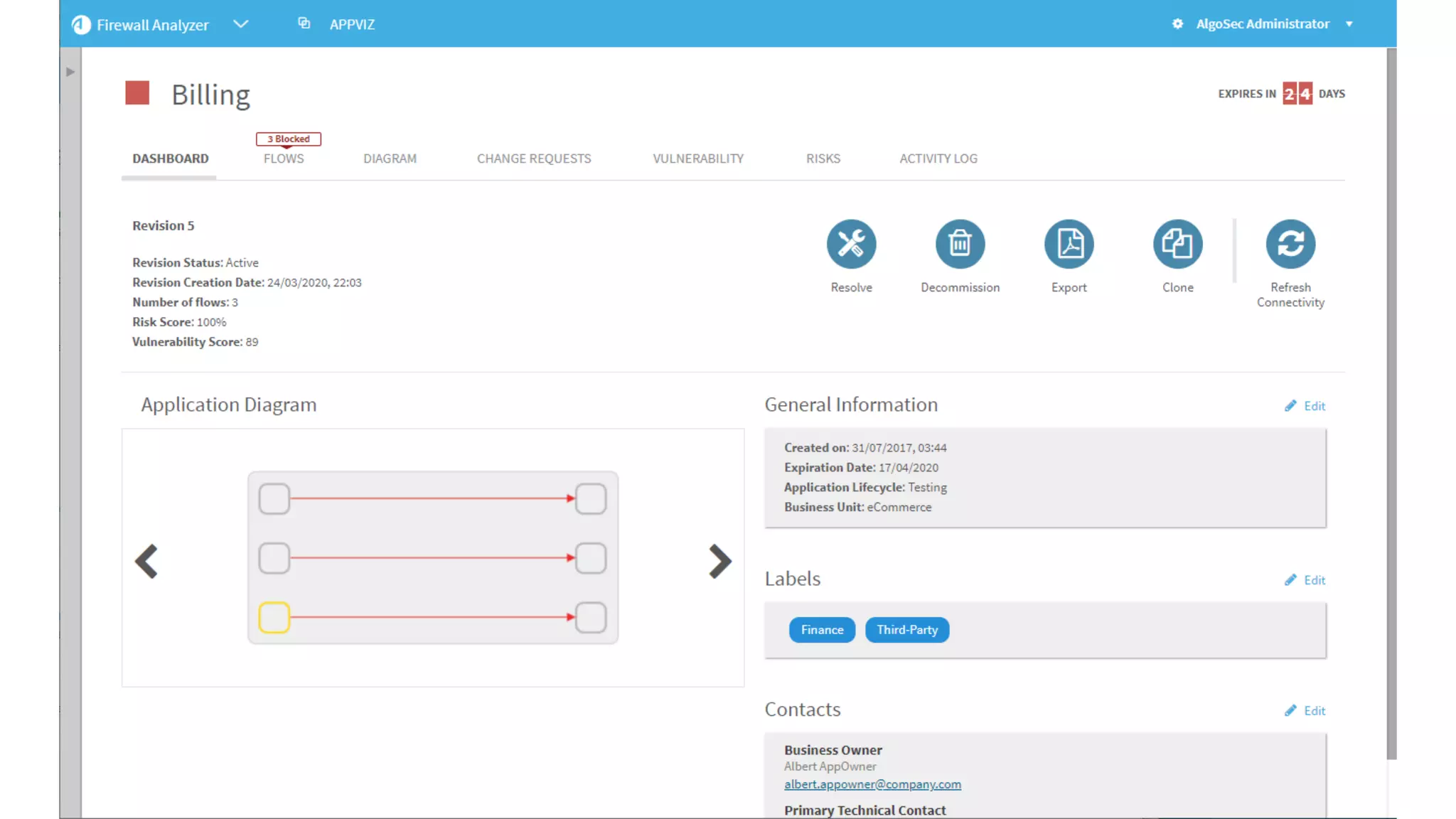Click the Resolve wrench icon
This screenshot has height=819, width=1456.
click(851, 244)
